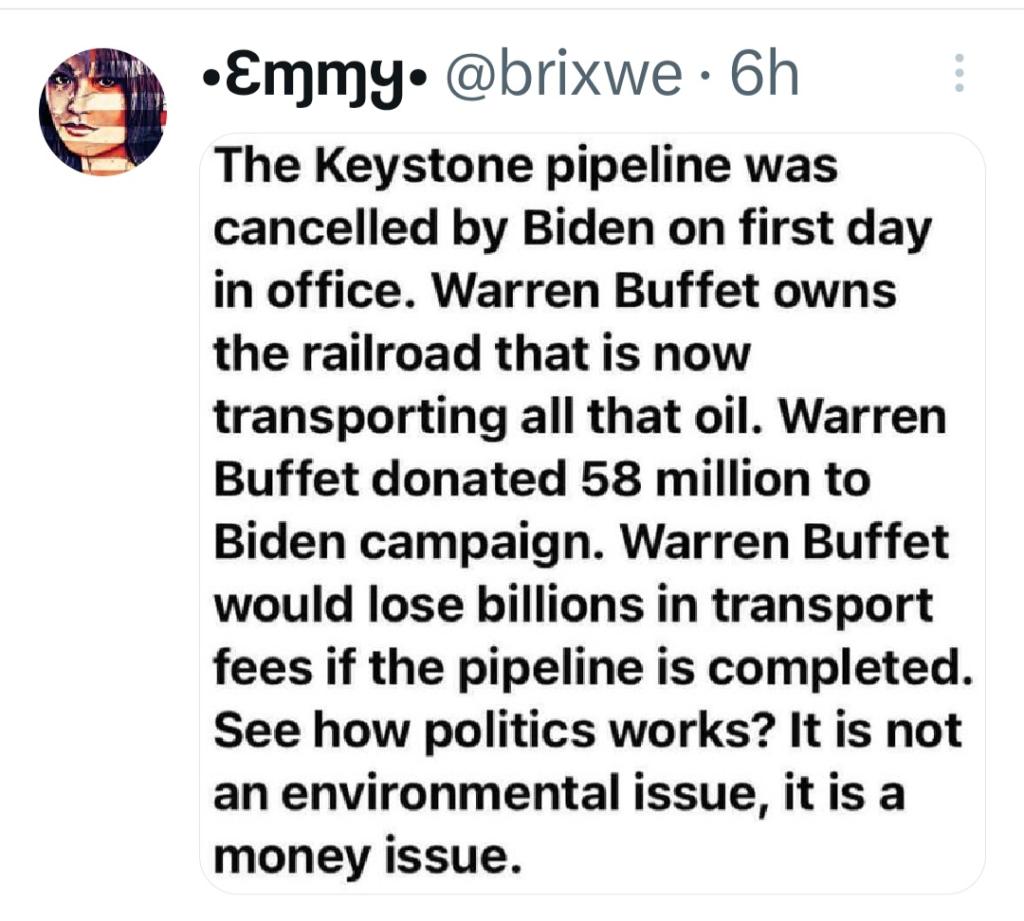Open the three-dot more options menu
This screenshot has width=1024, height=921.
pyautogui.click(x=958, y=74)
